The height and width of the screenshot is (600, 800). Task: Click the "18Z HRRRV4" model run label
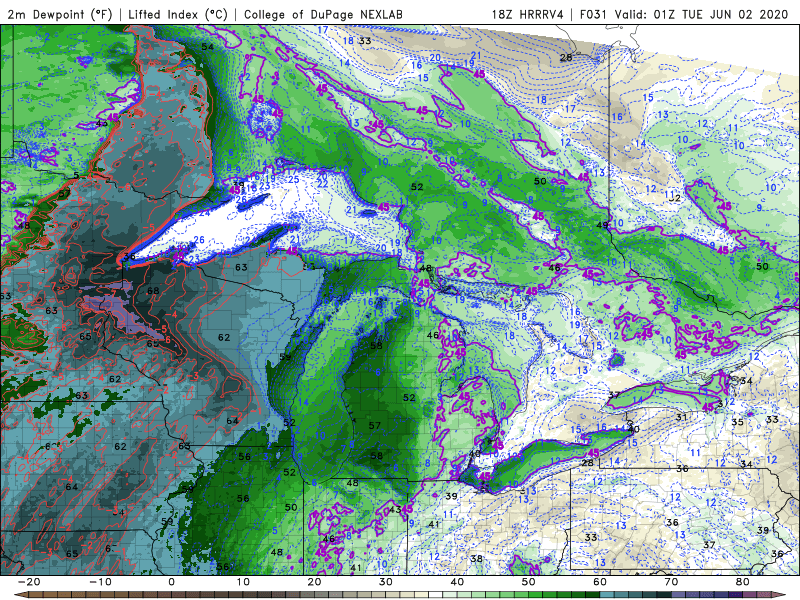coord(527,14)
